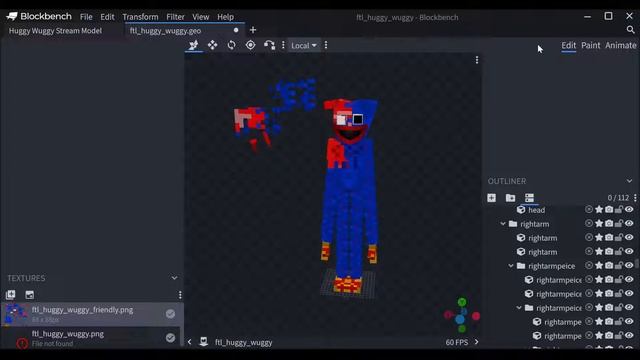Open the viewport options menu

click(477, 60)
